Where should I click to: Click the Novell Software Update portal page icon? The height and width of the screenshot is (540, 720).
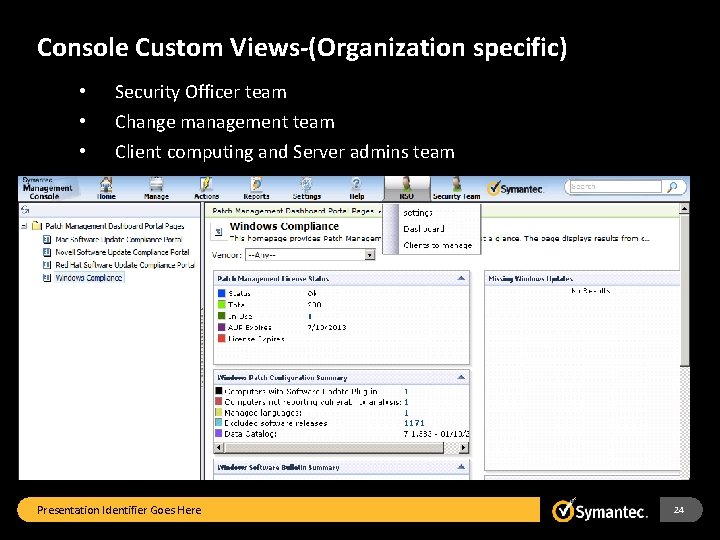(47, 252)
